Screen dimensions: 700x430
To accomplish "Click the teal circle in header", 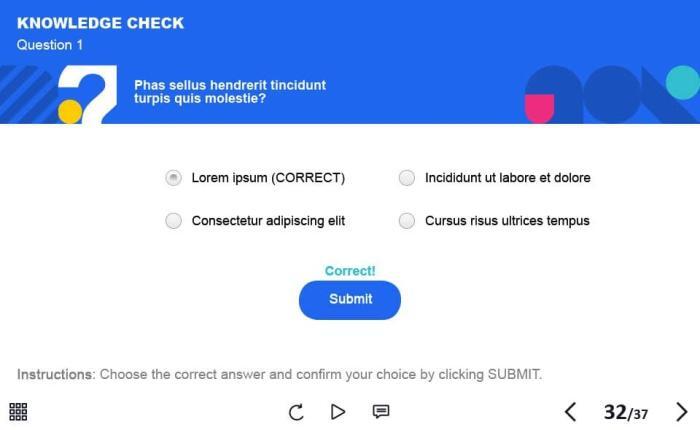I will point(682,83).
